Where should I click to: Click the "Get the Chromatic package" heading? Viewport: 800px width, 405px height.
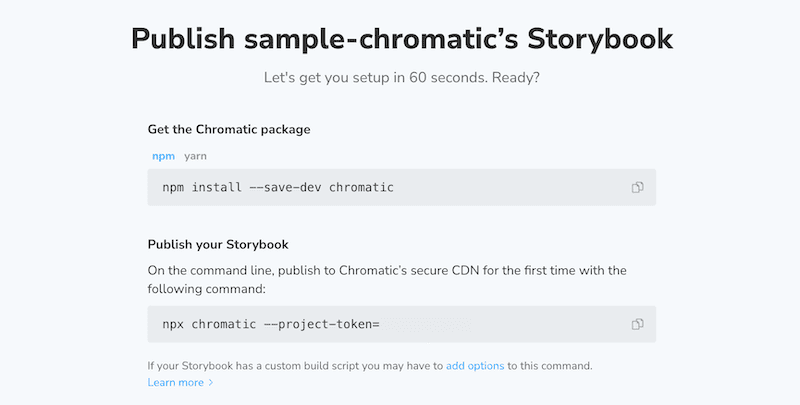(x=229, y=130)
